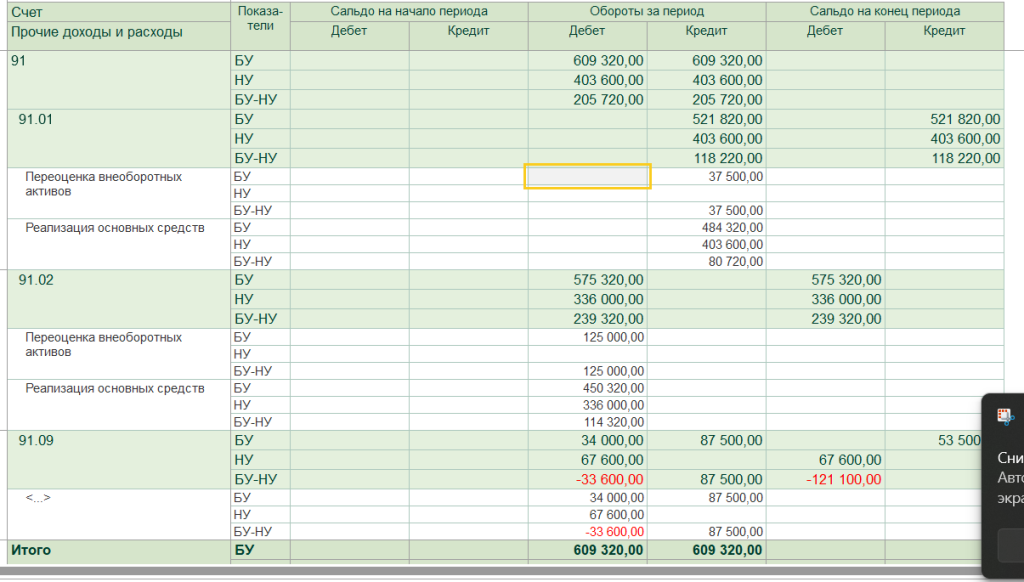The width and height of the screenshot is (1024, 582).
Task: Click the bold "Итого" row label
Action: coord(31,550)
